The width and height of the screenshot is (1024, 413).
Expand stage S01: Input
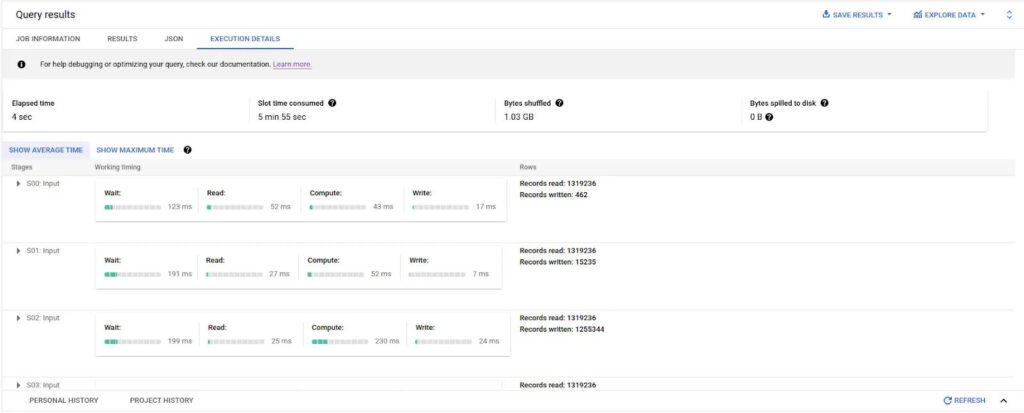pyautogui.click(x=18, y=251)
